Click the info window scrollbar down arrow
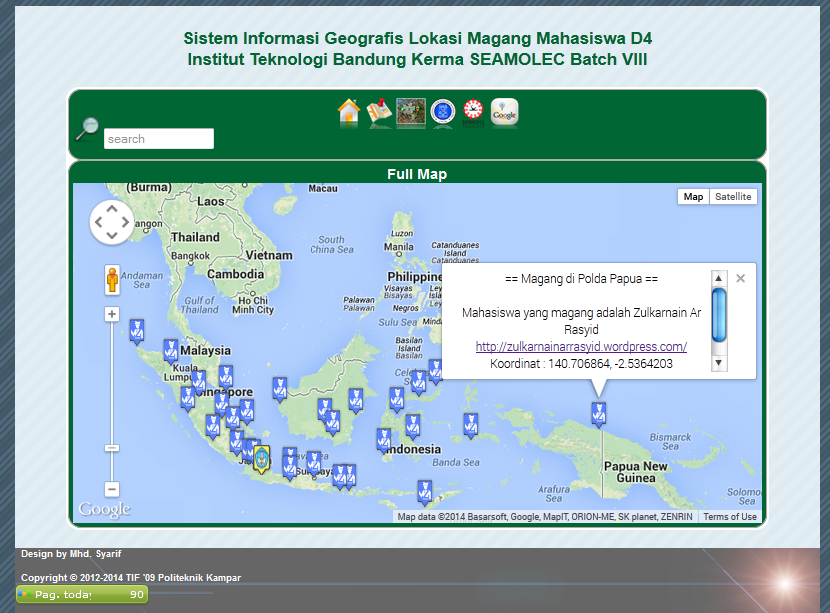This screenshot has height=613, width=830. (x=718, y=364)
